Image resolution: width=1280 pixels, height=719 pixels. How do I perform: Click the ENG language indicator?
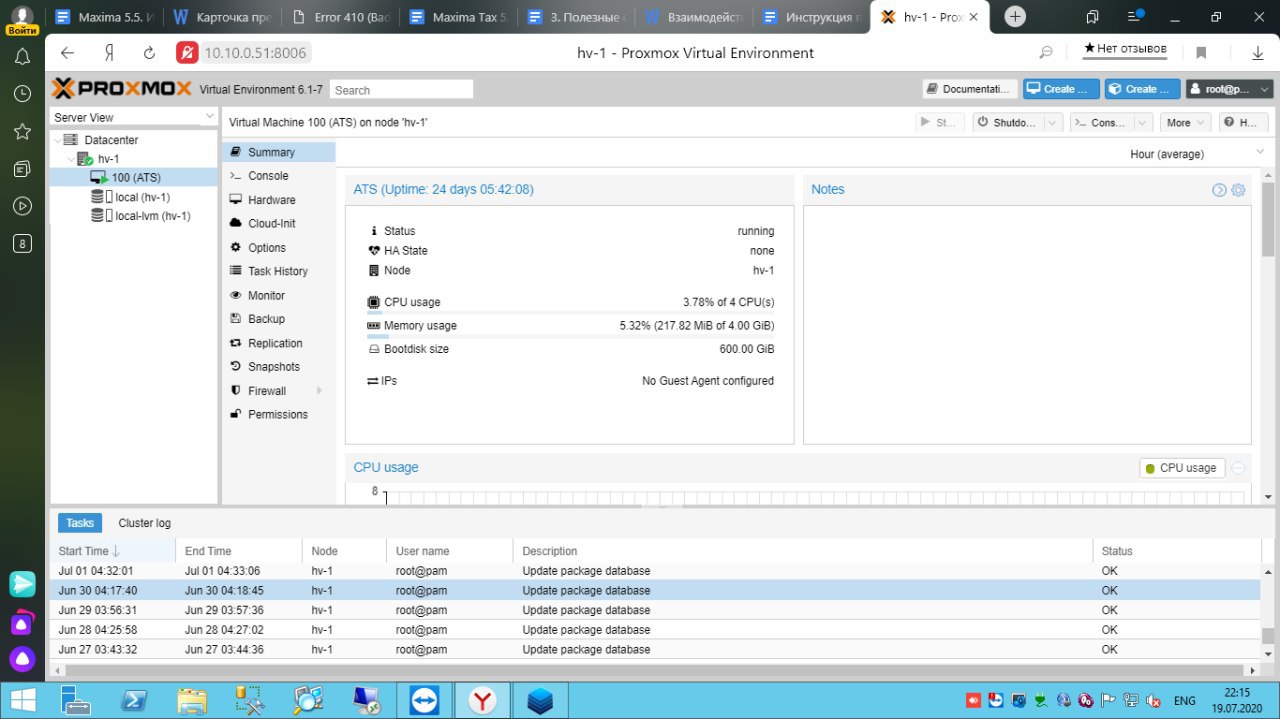[1184, 701]
